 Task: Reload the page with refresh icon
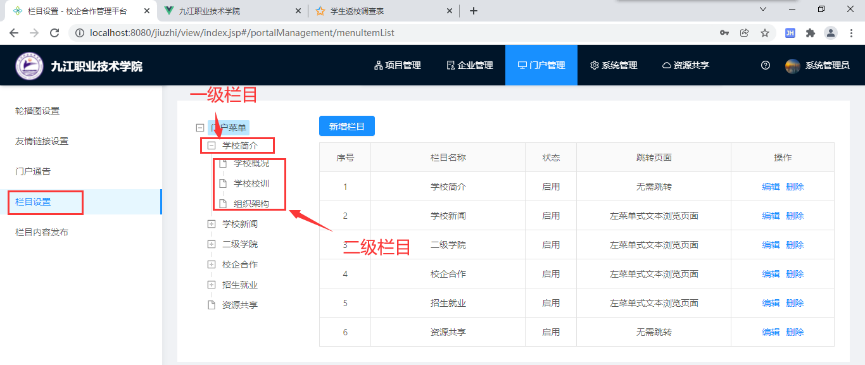click(x=54, y=33)
